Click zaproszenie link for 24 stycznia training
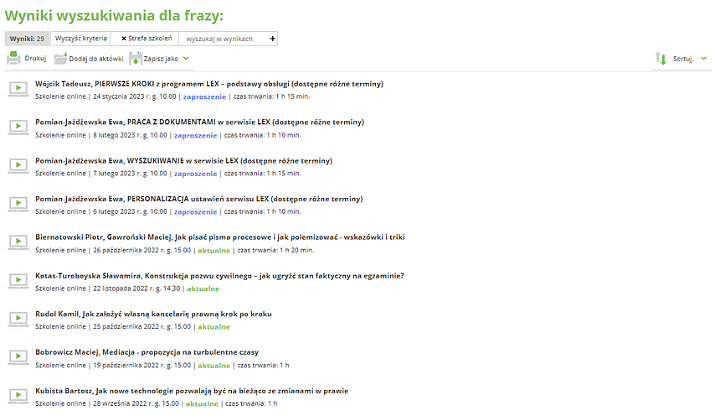The height and width of the screenshot is (420, 715). [x=204, y=97]
